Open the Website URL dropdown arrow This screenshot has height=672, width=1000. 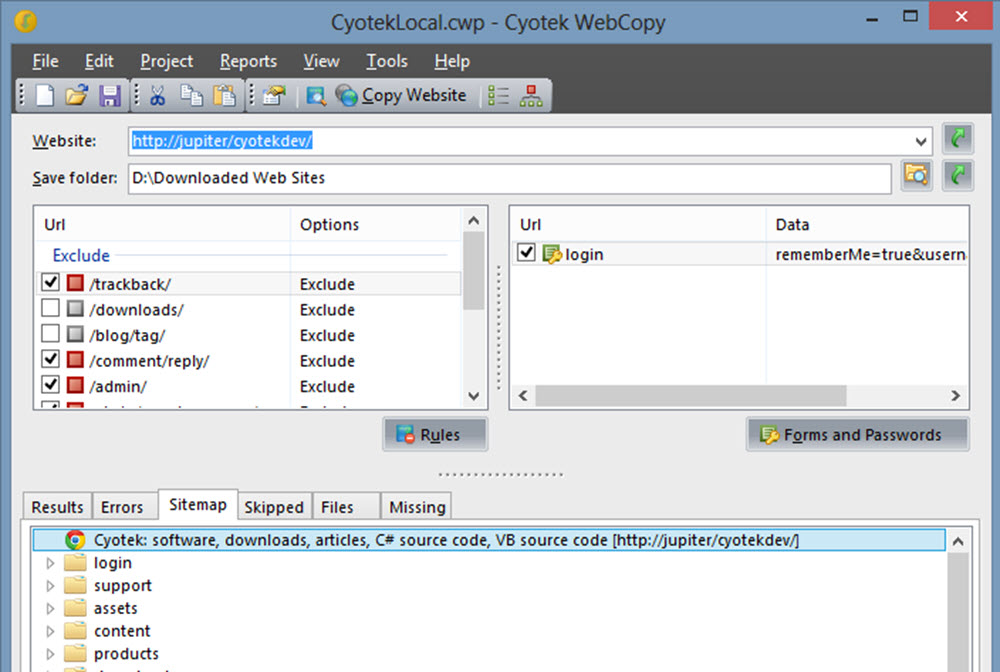921,141
